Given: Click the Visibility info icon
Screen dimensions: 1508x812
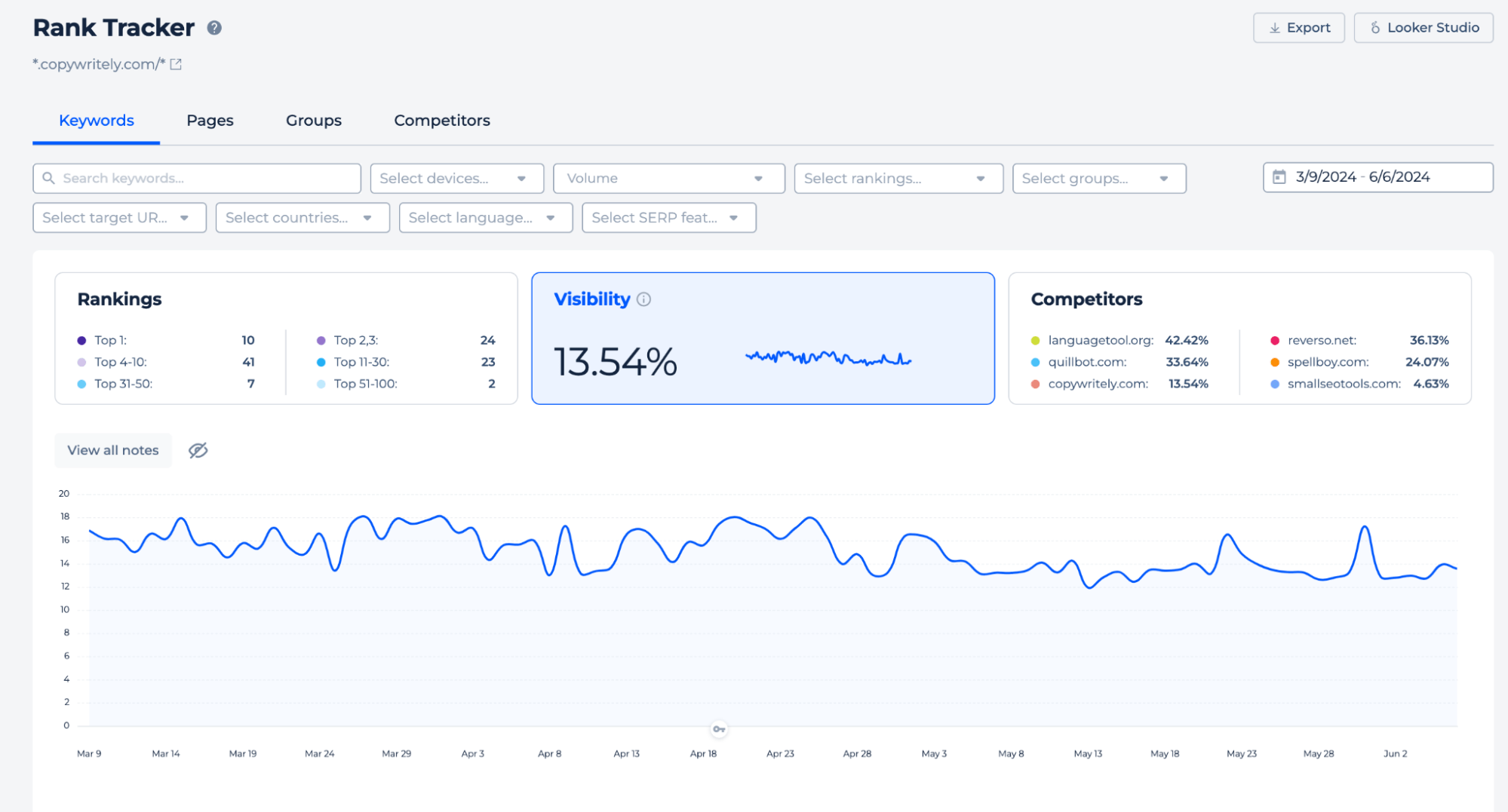Looking at the screenshot, I should (x=643, y=299).
